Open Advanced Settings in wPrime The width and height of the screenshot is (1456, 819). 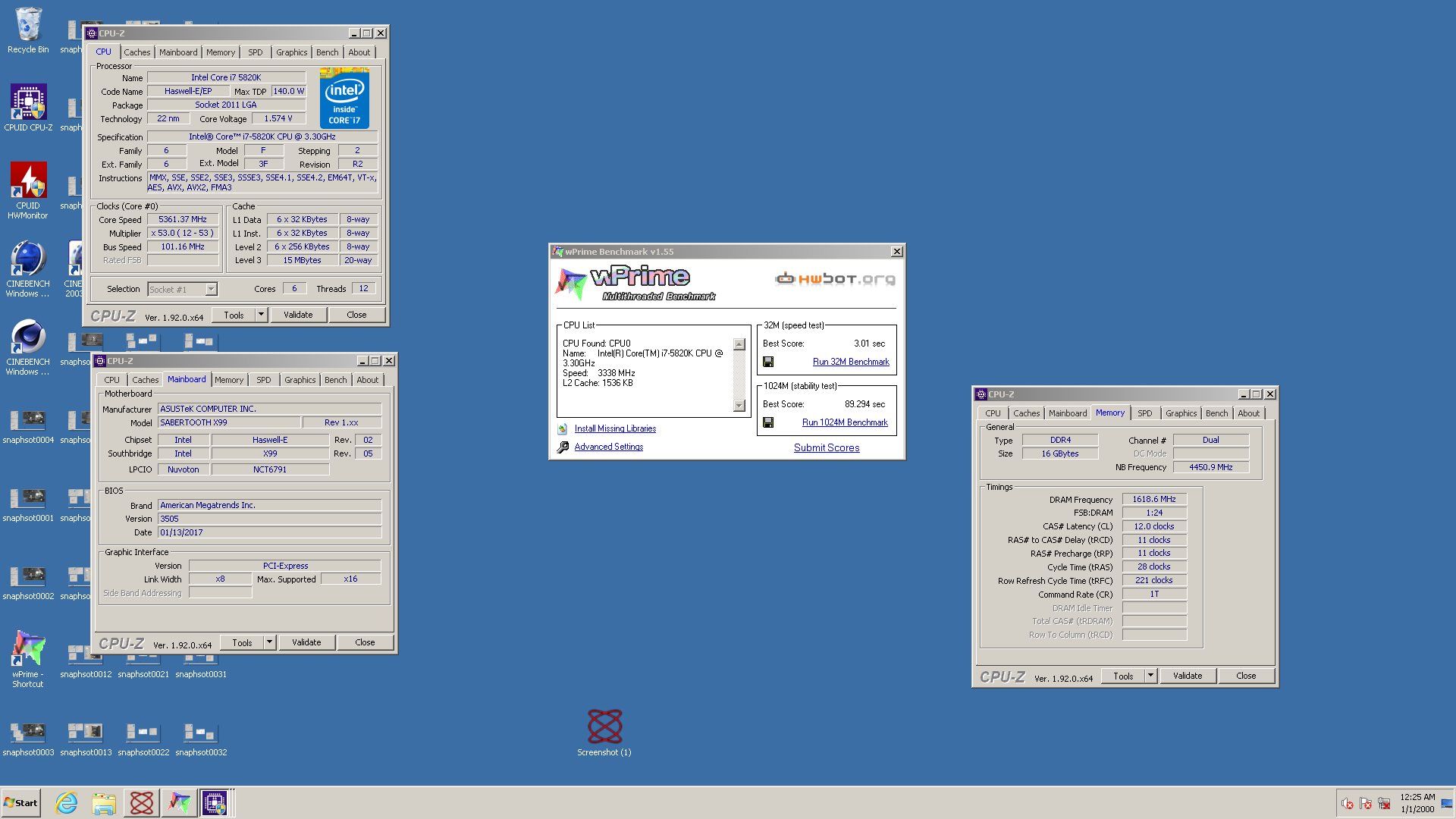(608, 447)
